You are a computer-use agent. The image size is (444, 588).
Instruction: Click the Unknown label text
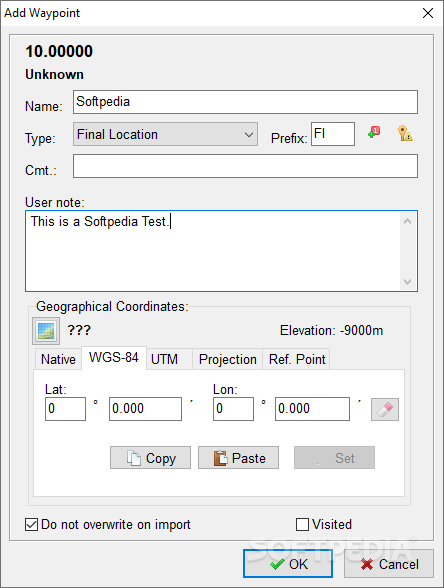(54, 74)
